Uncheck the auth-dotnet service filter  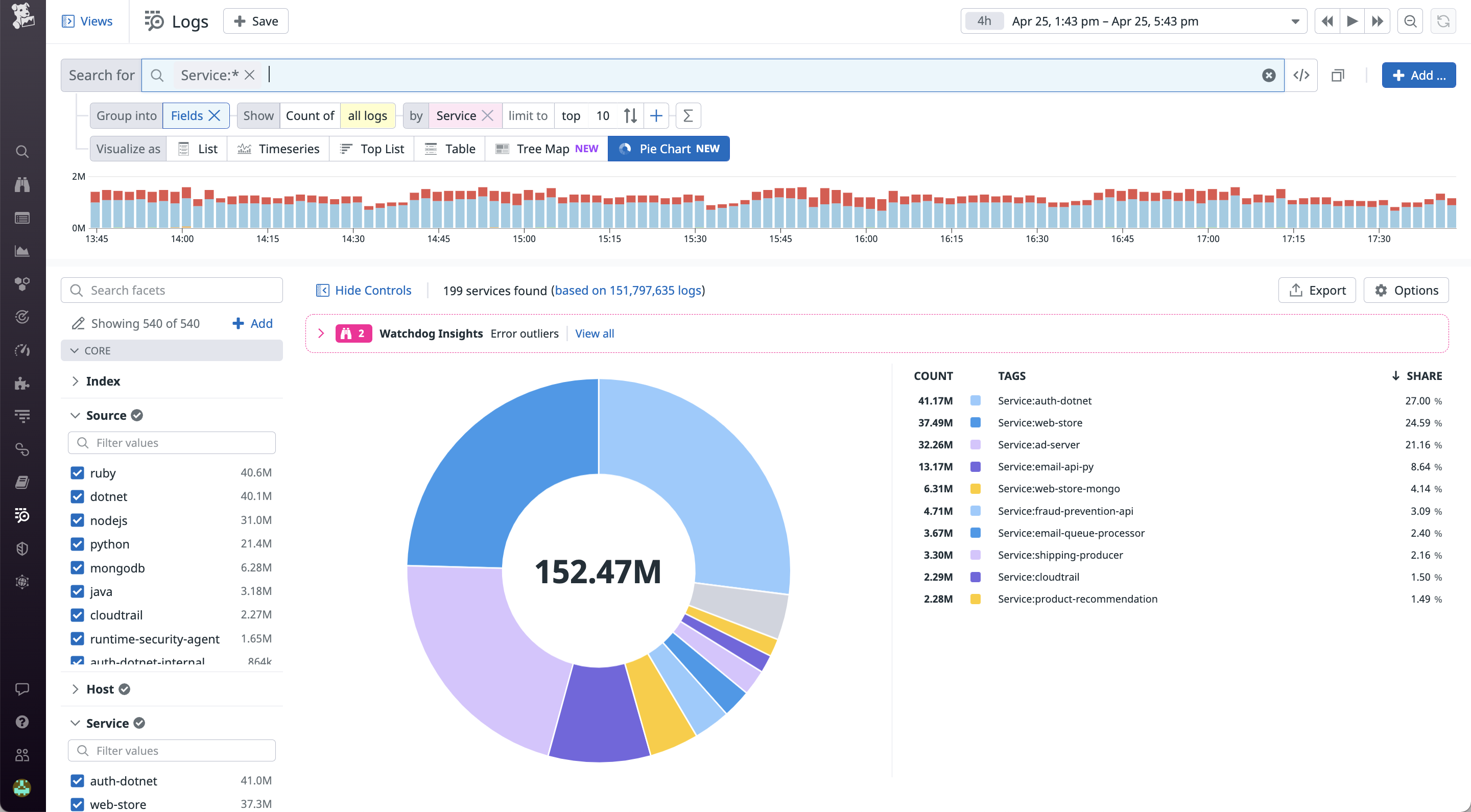pos(77,781)
